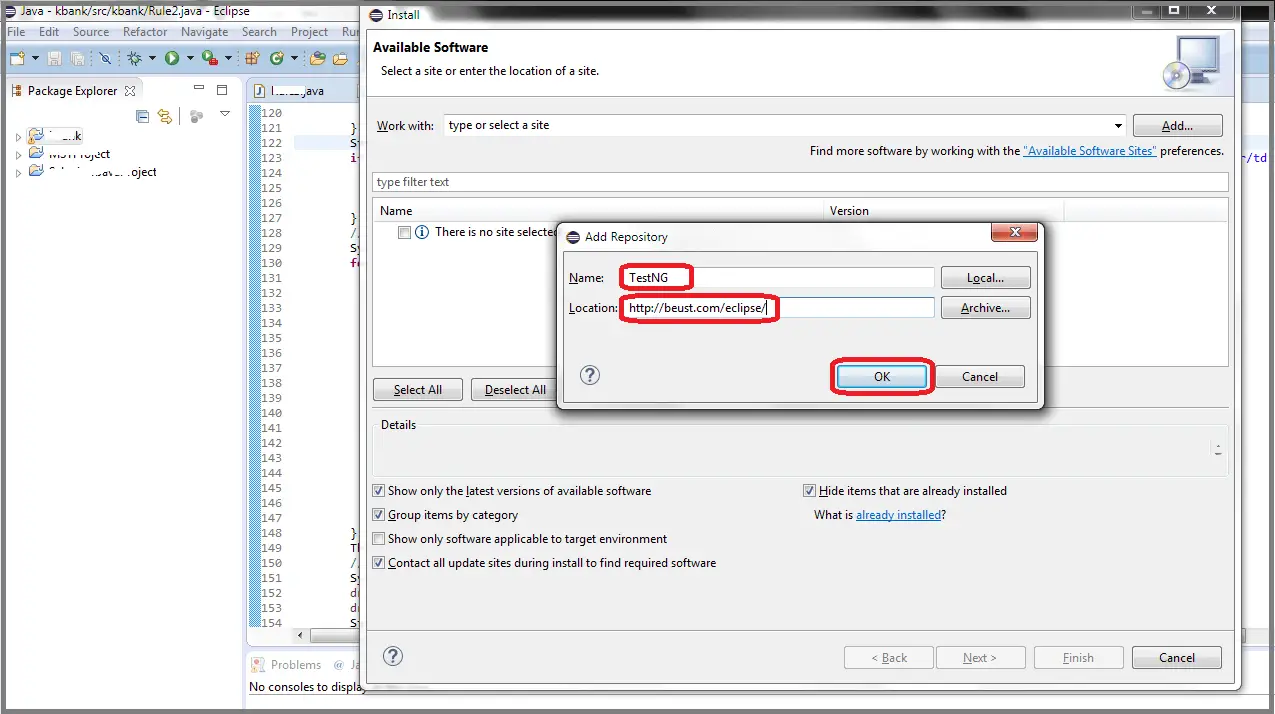
Task: Toggle Hide items that are already installed
Action: pyautogui.click(x=809, y=491)
